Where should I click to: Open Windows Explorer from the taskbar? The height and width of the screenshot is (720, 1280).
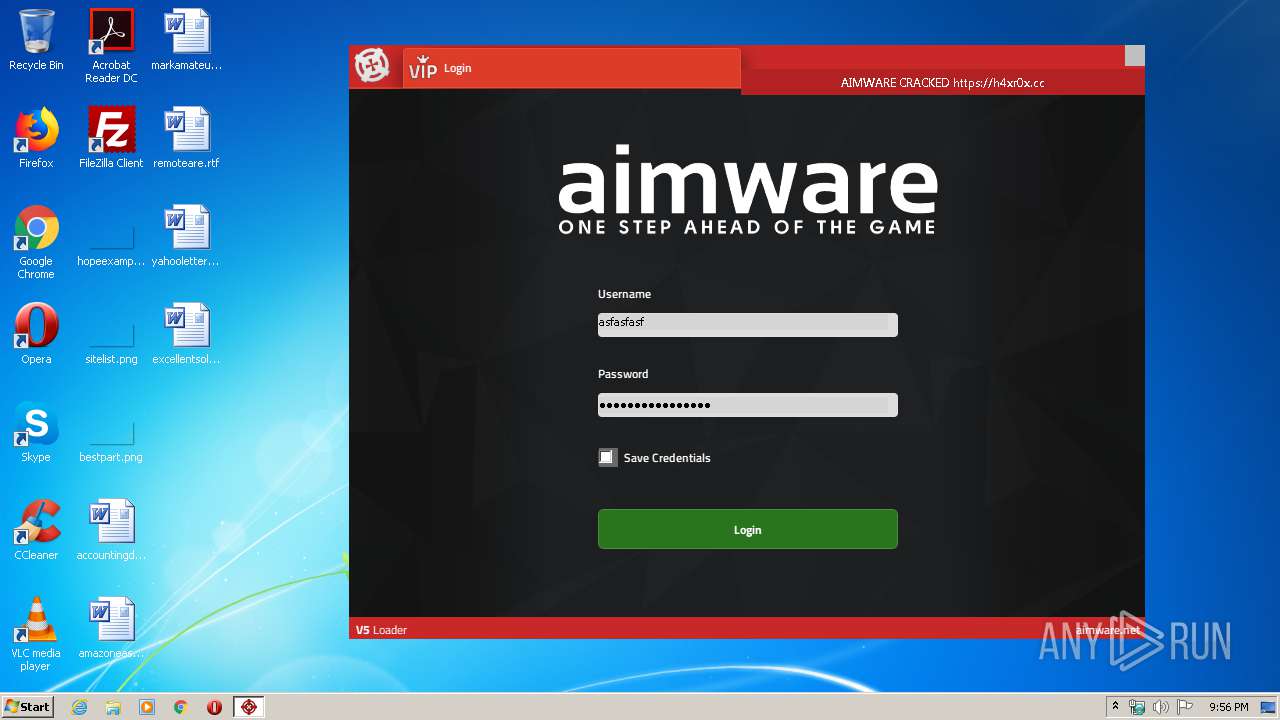click(113, 707)
